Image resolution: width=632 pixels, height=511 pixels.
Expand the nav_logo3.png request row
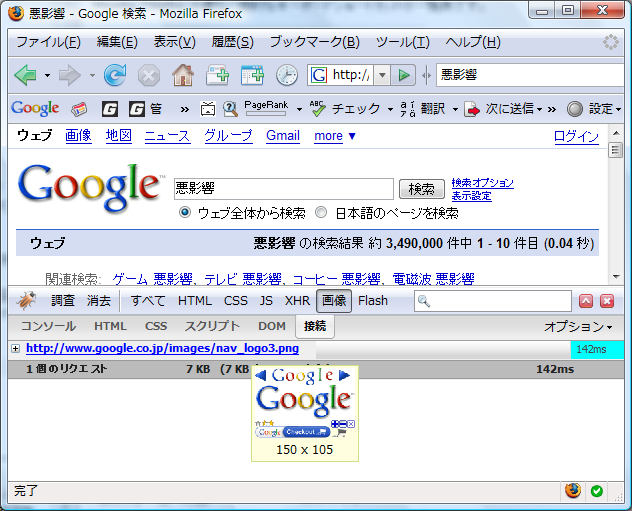coord(15,349)
